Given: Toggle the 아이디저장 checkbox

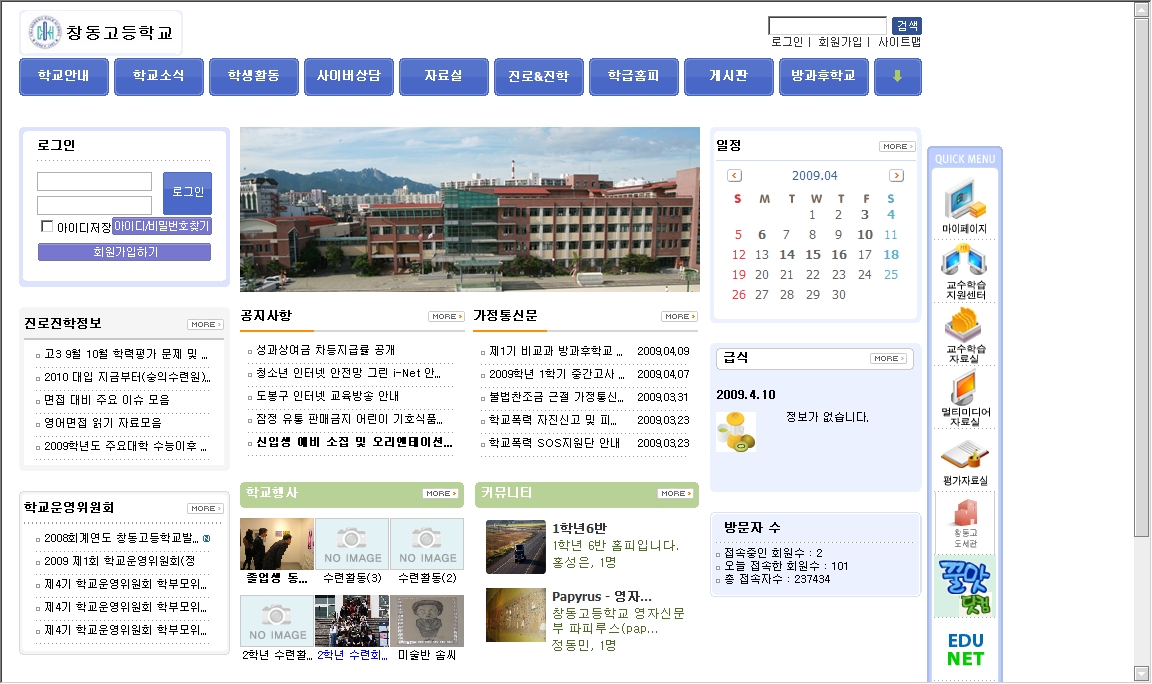Looking at the screenshot, I should 47,227.
